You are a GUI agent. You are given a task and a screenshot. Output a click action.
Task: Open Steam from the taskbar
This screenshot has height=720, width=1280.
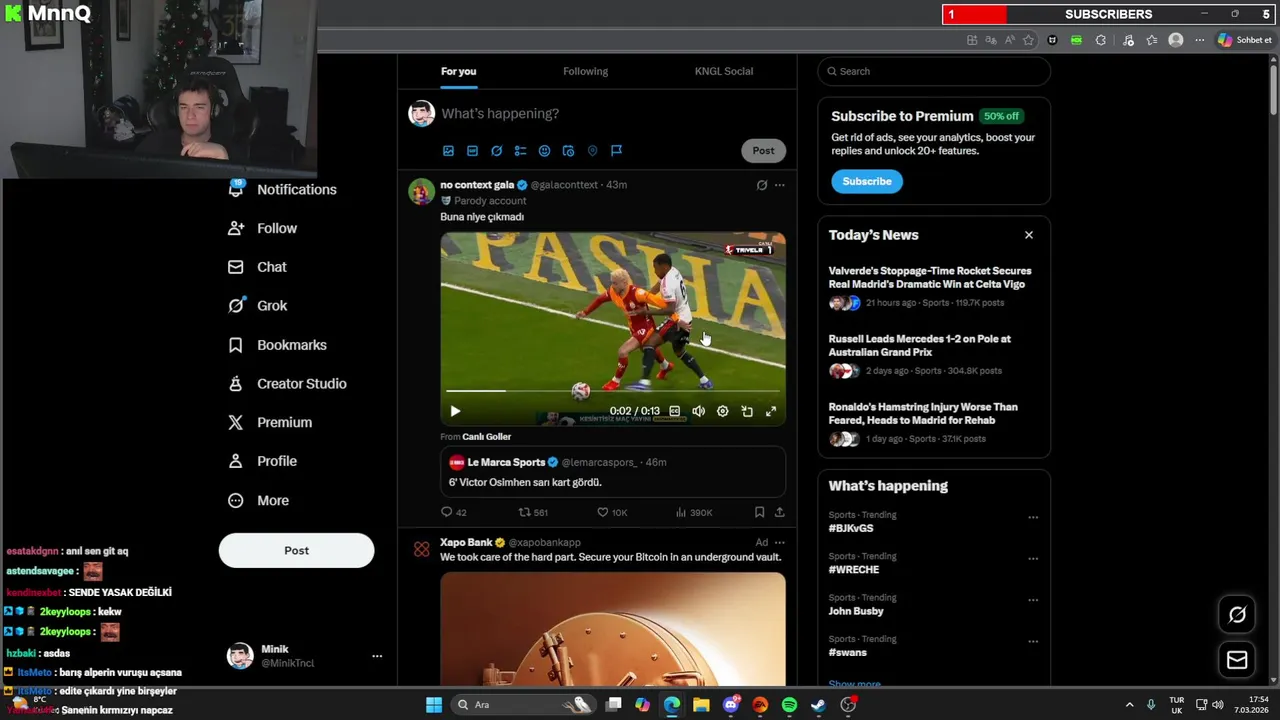[818, 705]
